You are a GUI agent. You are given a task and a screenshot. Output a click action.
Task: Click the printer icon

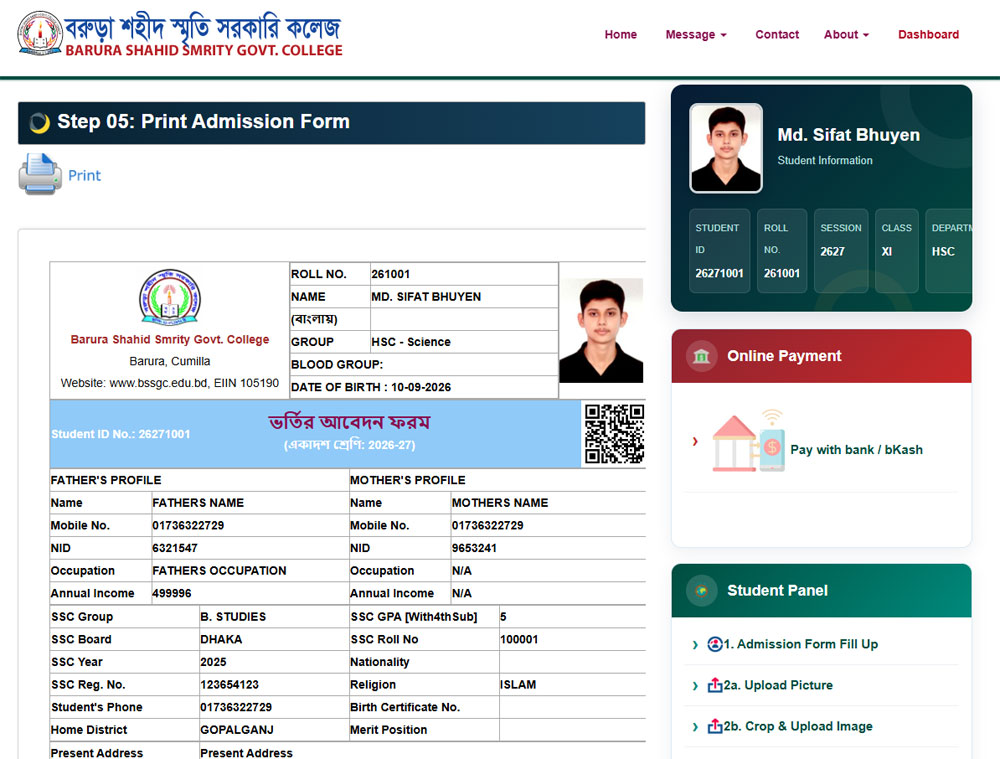tap(40, 174)
